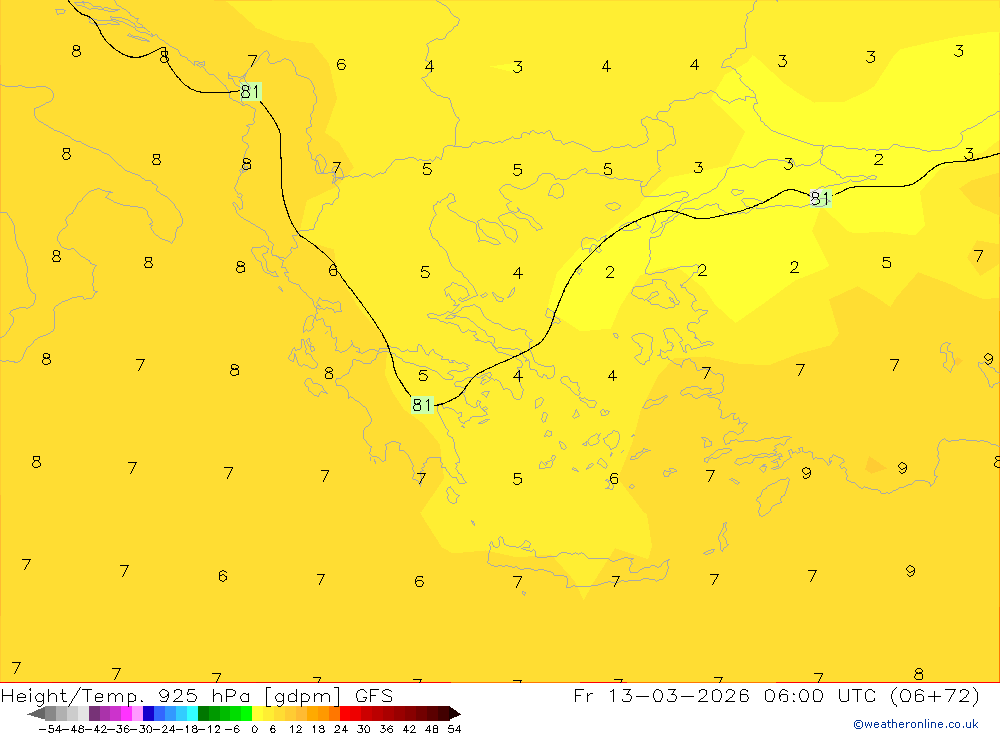The height and width of the screenshot is (733, 1000).
Task: Select the dark maroon arrow at legend's hot end
Action: point(455,714)
